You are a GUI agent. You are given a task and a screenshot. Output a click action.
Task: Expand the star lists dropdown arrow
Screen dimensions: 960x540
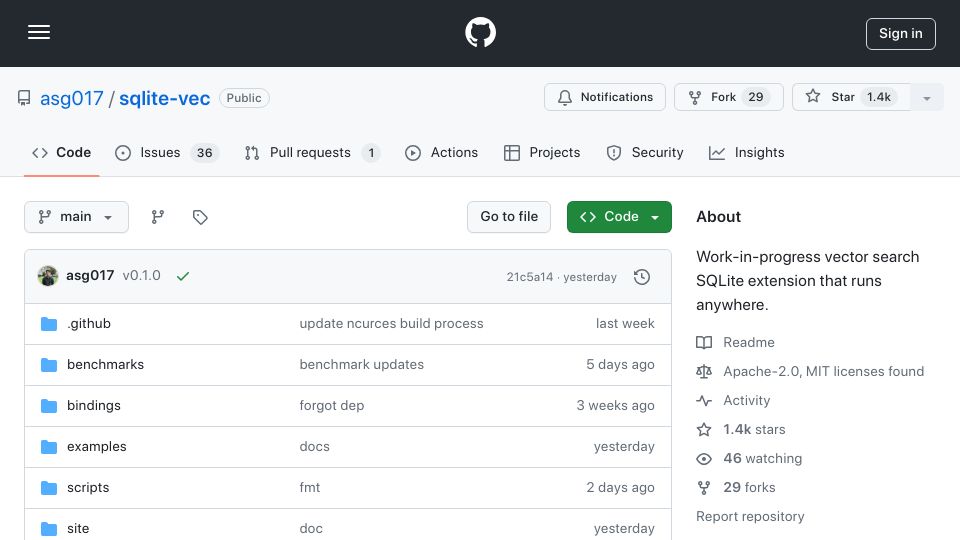pos(927,98)
